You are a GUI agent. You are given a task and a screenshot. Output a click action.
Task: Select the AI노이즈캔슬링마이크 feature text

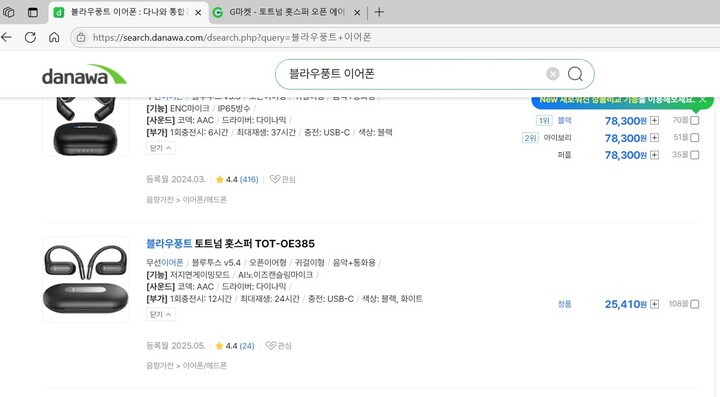pyautogui.click(x=276, y=275)
